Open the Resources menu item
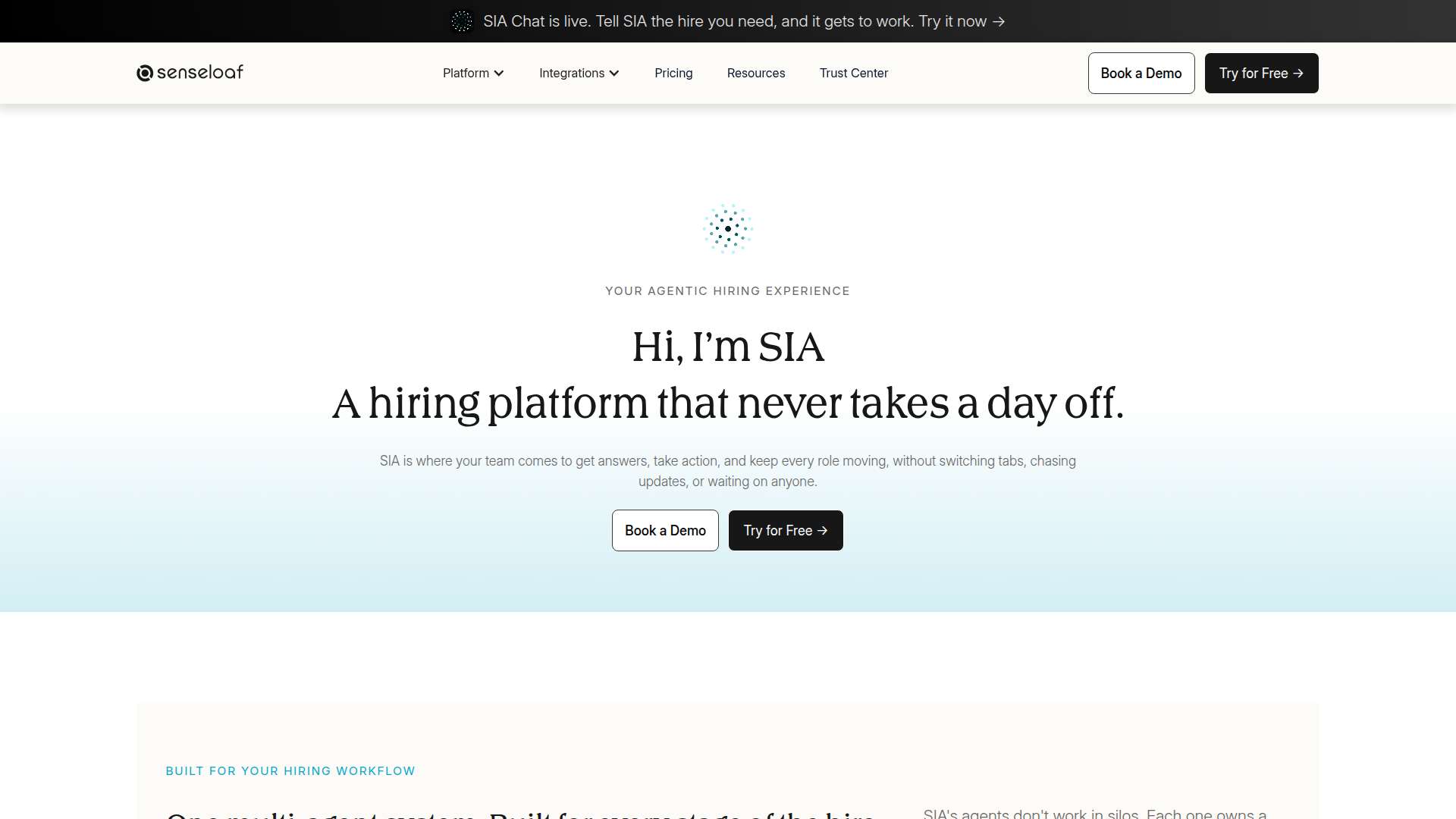Viewport: 1456px width, 819px height. click(756, 73)
